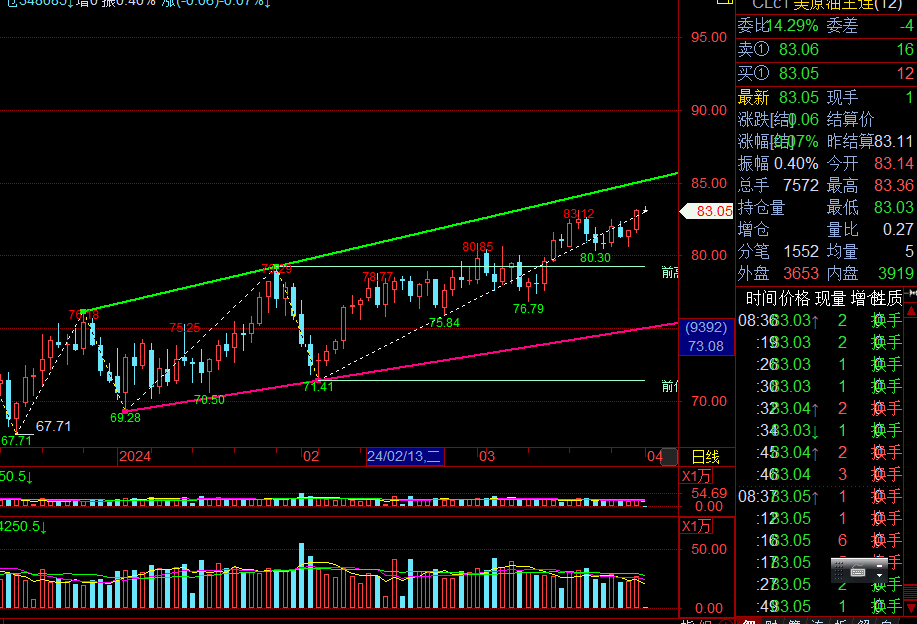
Task: Click the small scroll button at the right end of the date axis
Action: pos(671,457)
